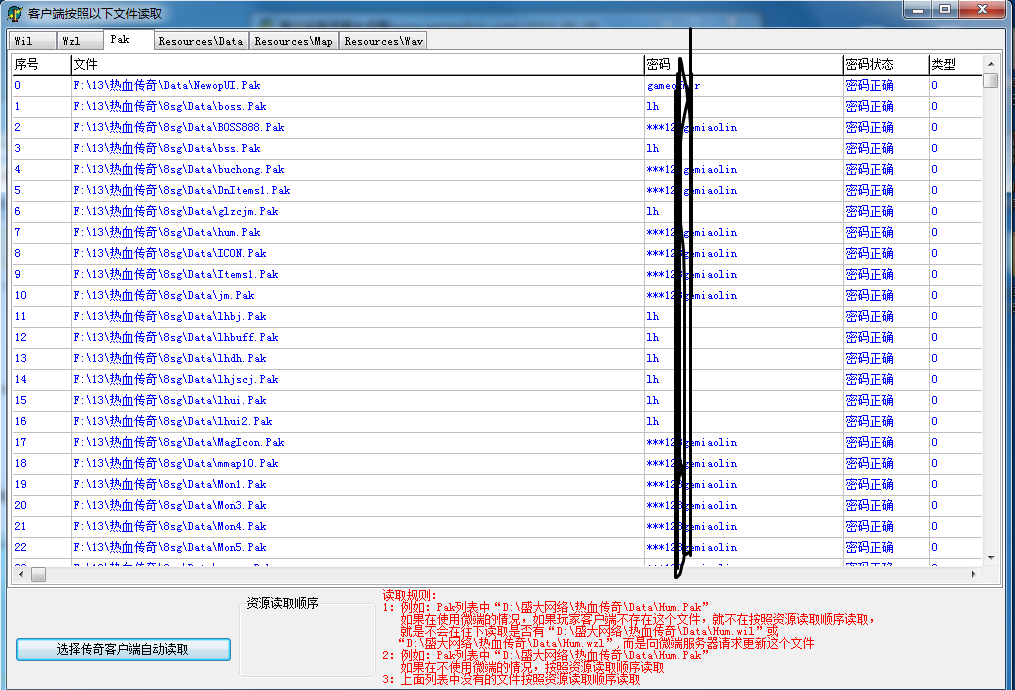The image size is (1015, 690).
Task: Click the lhui.Pak file path
Action: click(x=170, y=401)
